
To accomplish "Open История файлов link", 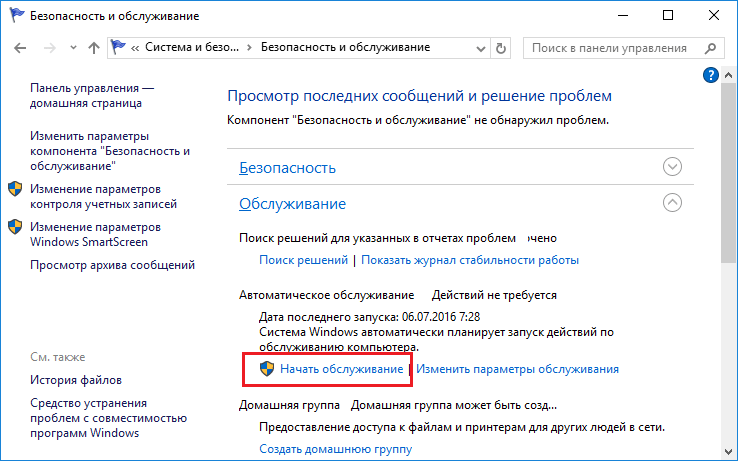I will coord(76,380).
